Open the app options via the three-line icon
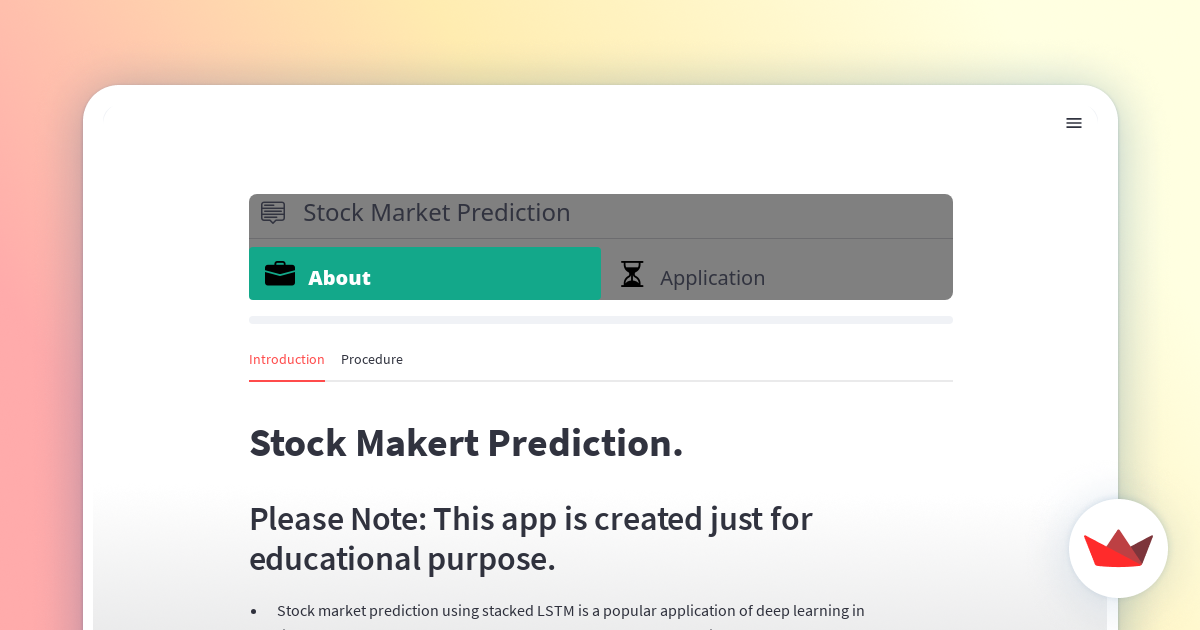Image resolution: width=1200 pixels, height=630 pixels. [x=1074, y=123]
